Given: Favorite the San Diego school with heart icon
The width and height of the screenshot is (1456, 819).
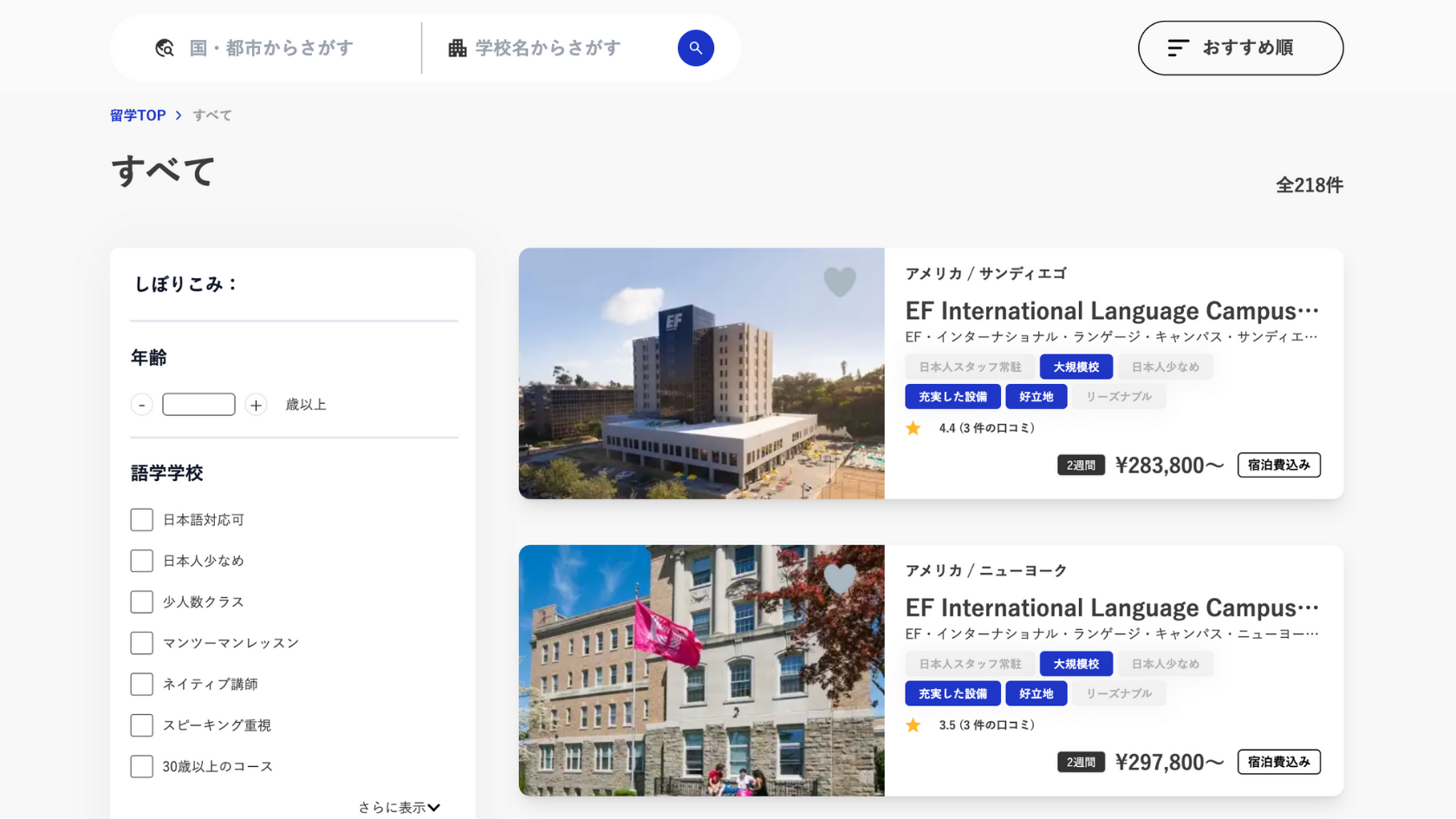Looking at the screenshot, I should pos(839,282).
